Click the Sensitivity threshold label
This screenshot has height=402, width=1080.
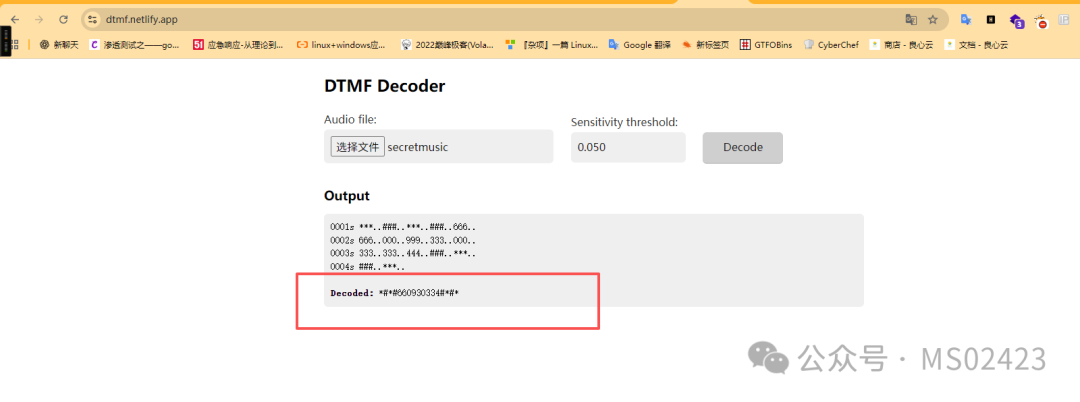tap(625, 123)
